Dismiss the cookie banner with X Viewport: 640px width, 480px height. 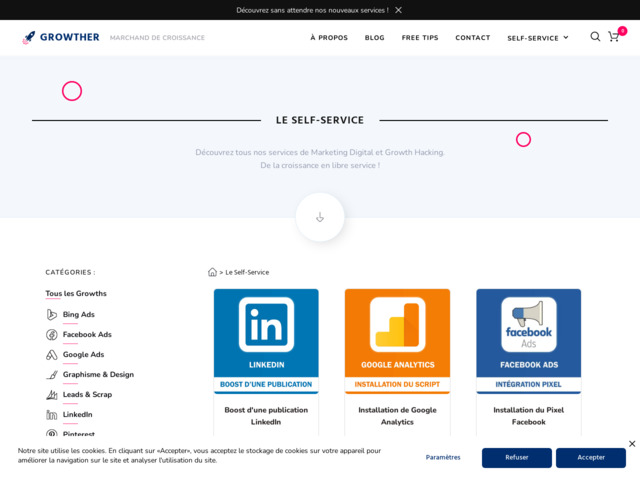(632, 444)
